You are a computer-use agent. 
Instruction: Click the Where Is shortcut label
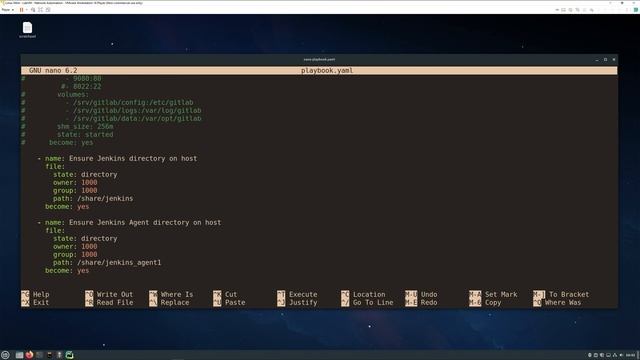coord(177,294)
